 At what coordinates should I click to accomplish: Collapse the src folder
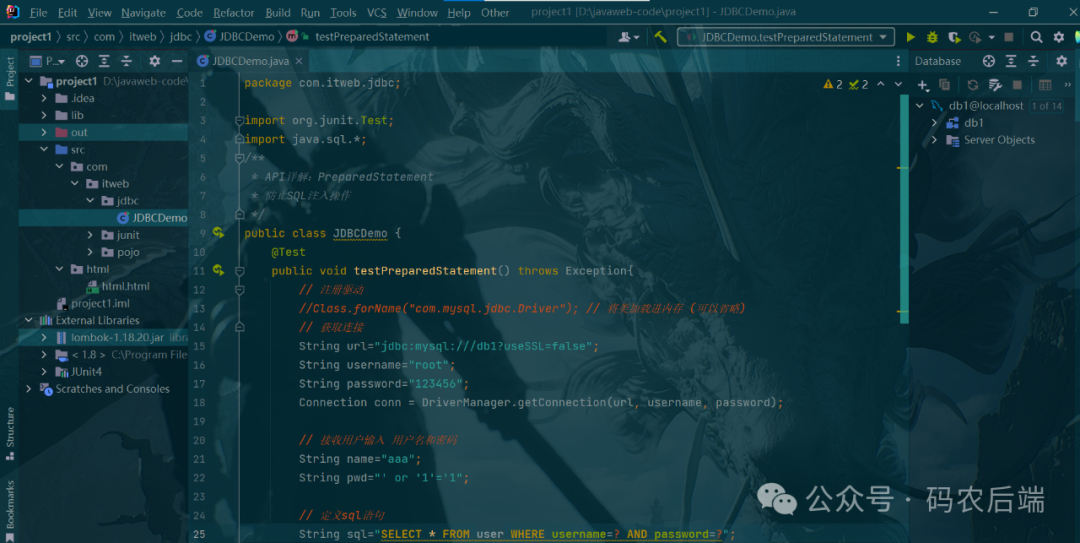pyautogui.click(x=44, y=150)
